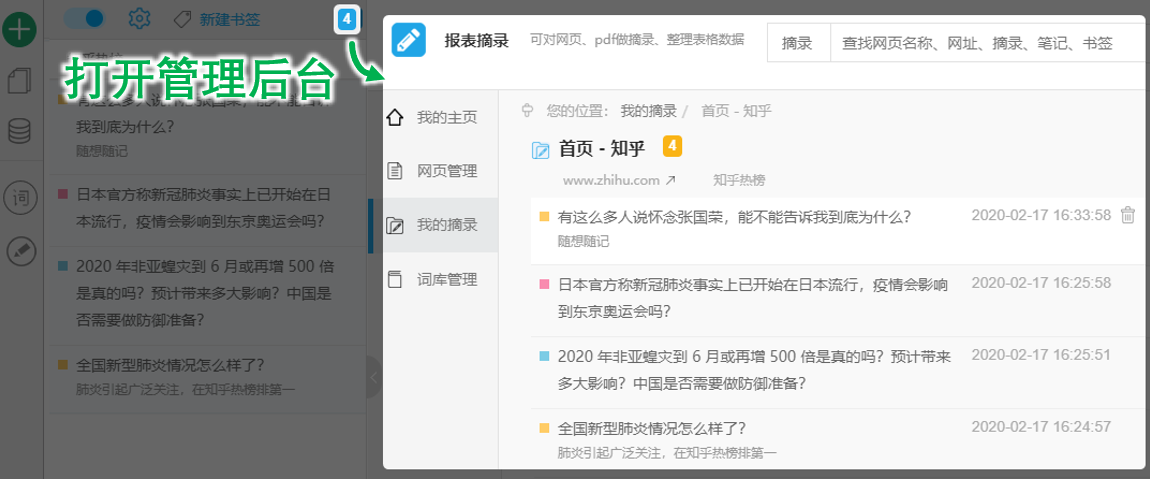
Task: Click 我的摘录 in the breadcrumb
Action: 648,110
